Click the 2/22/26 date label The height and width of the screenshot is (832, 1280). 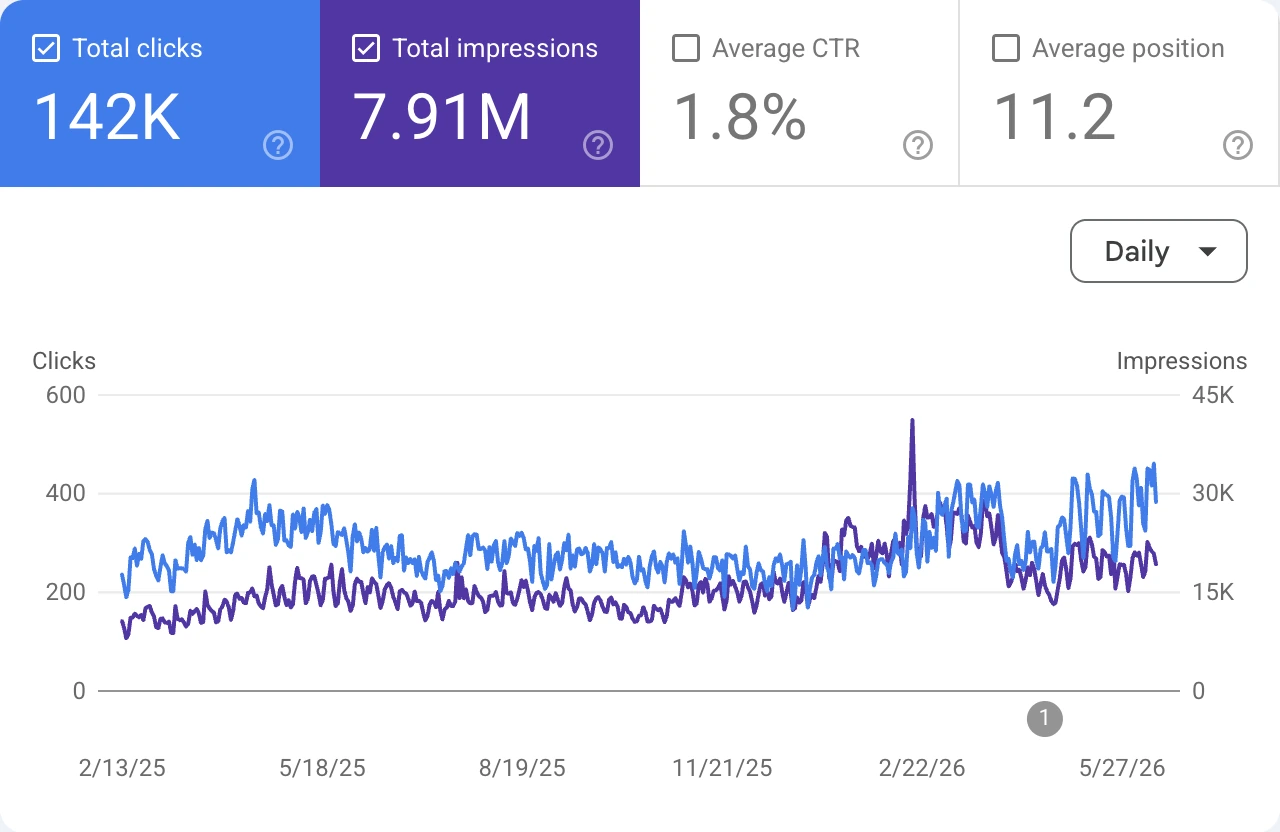point(922,768)
